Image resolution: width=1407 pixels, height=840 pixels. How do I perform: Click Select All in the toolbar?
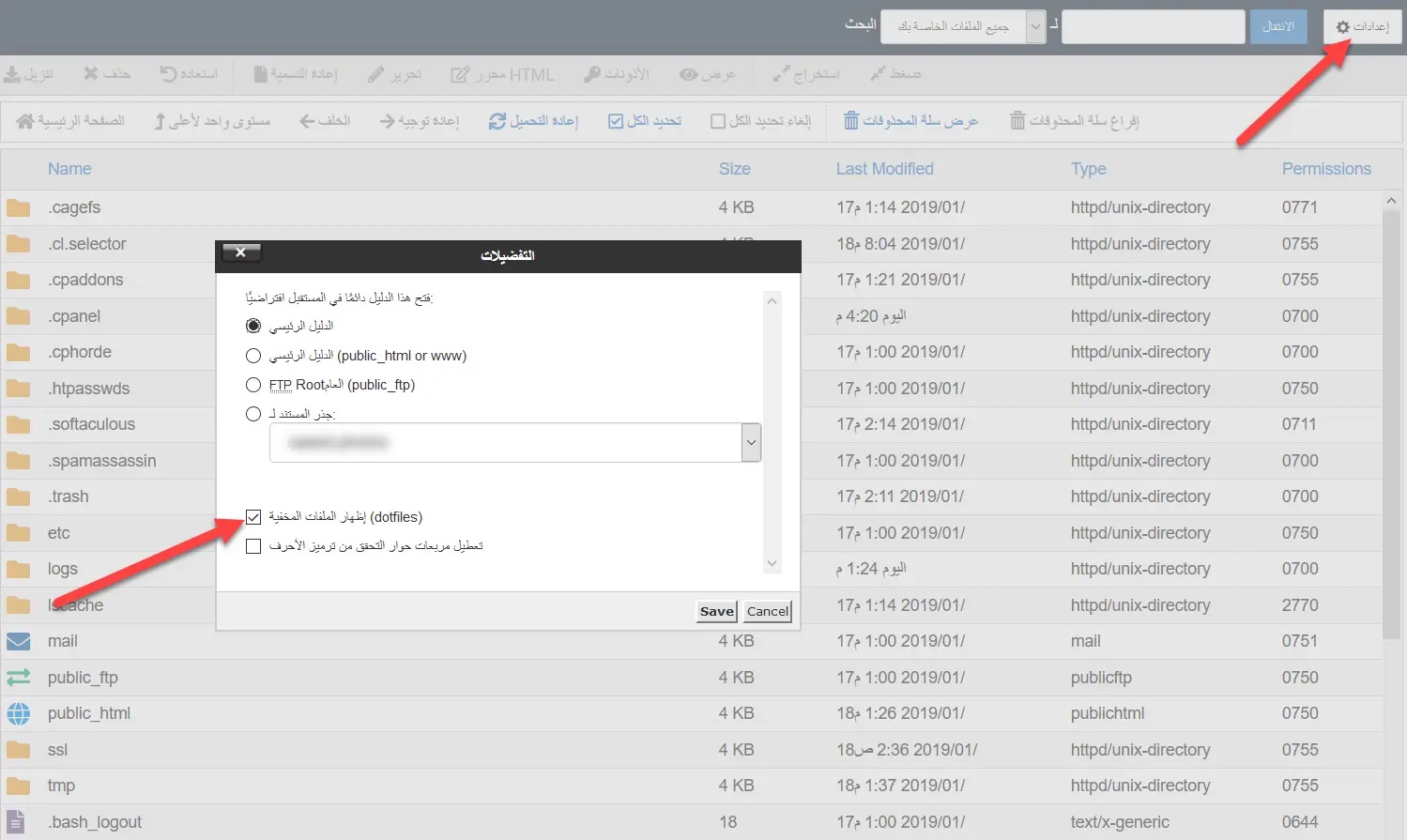[645, 121]
